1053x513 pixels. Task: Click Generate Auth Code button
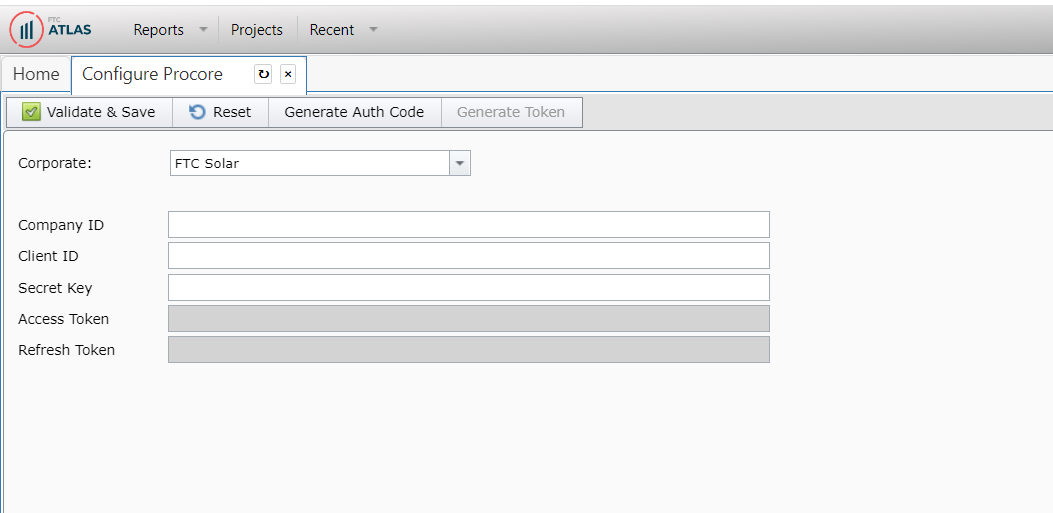355,112
